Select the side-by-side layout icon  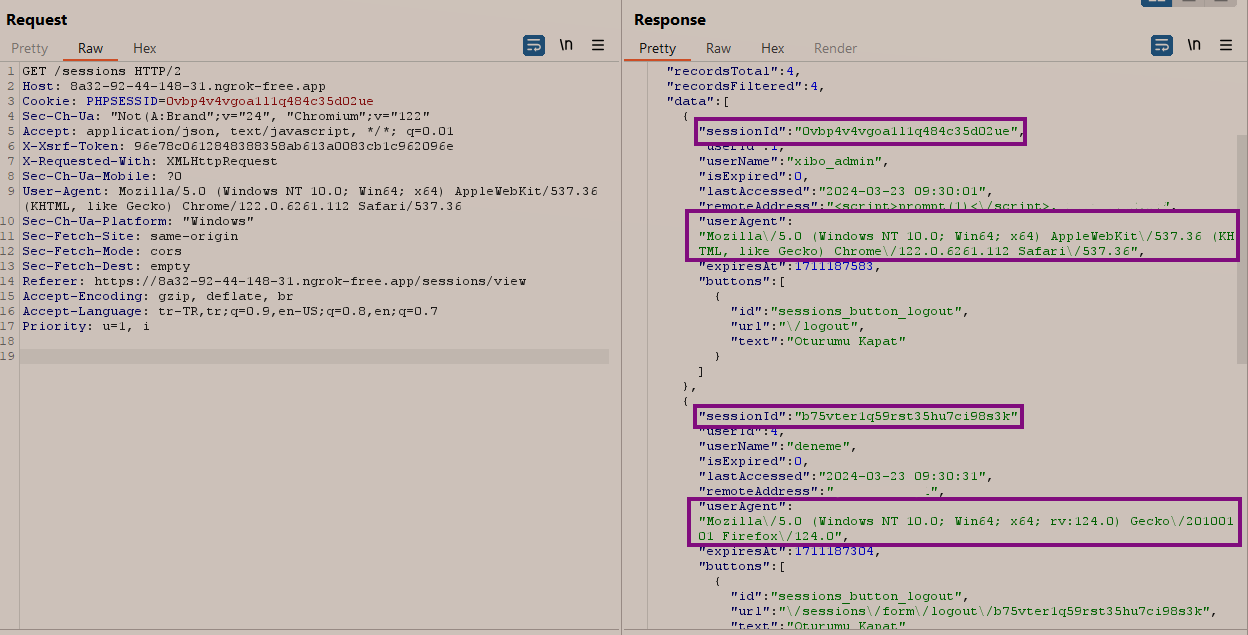1157,2
